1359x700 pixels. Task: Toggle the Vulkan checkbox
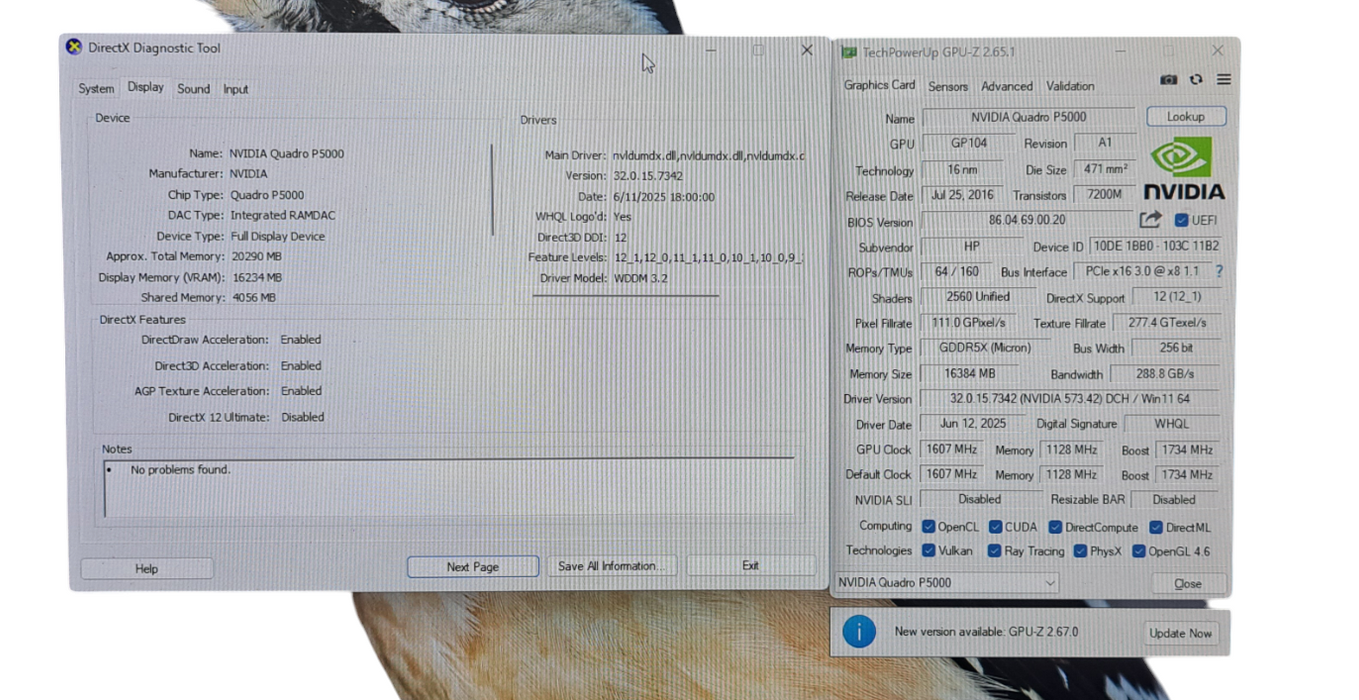pyautogui.click(x=928, y=551)
